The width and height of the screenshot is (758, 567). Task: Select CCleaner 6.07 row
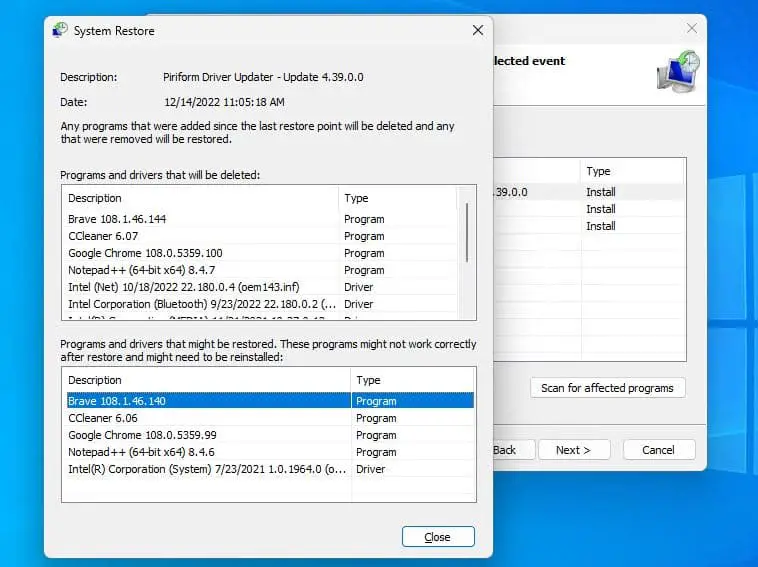261,236
